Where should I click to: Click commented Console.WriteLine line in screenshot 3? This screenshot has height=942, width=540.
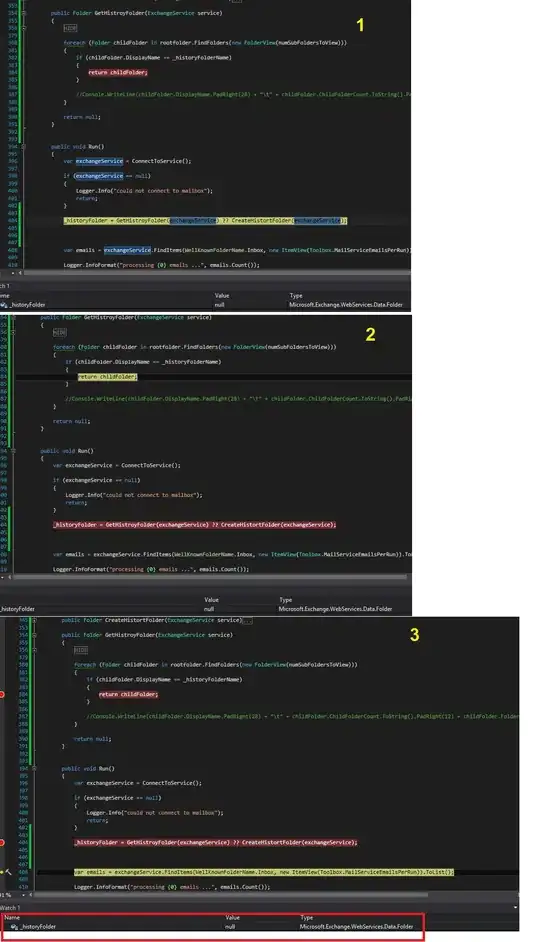[302, 716]
